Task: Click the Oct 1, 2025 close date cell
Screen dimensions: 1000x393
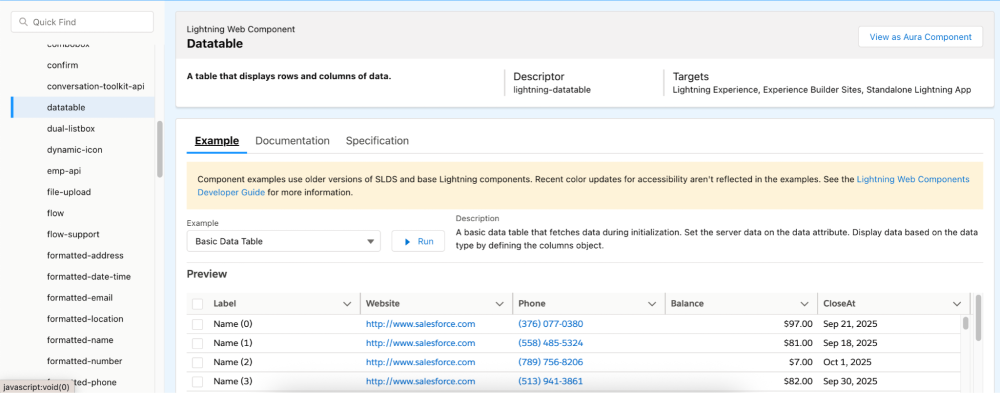Action: click(847, 362)
